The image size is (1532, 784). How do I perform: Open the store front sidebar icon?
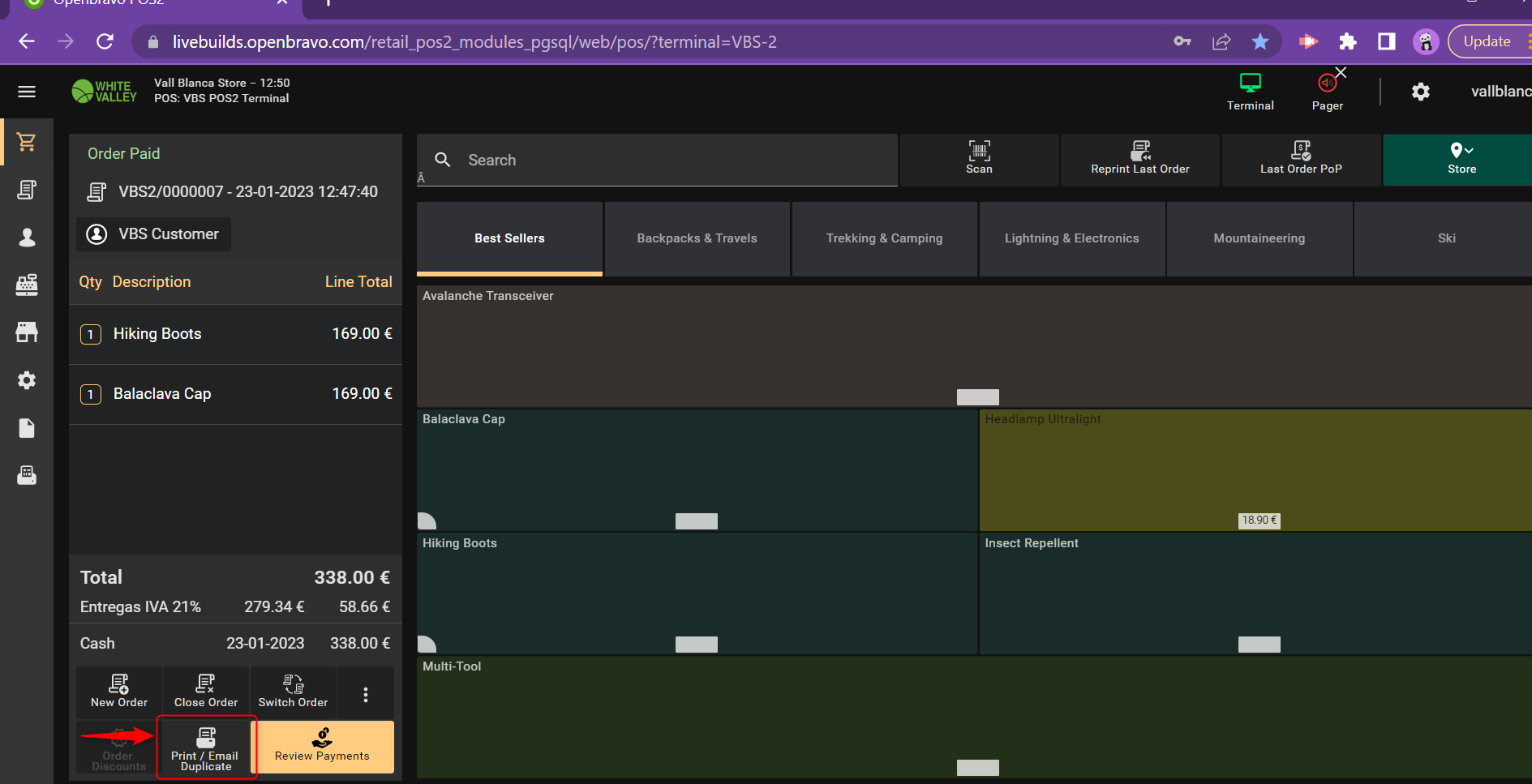click(x=27, y=332)
